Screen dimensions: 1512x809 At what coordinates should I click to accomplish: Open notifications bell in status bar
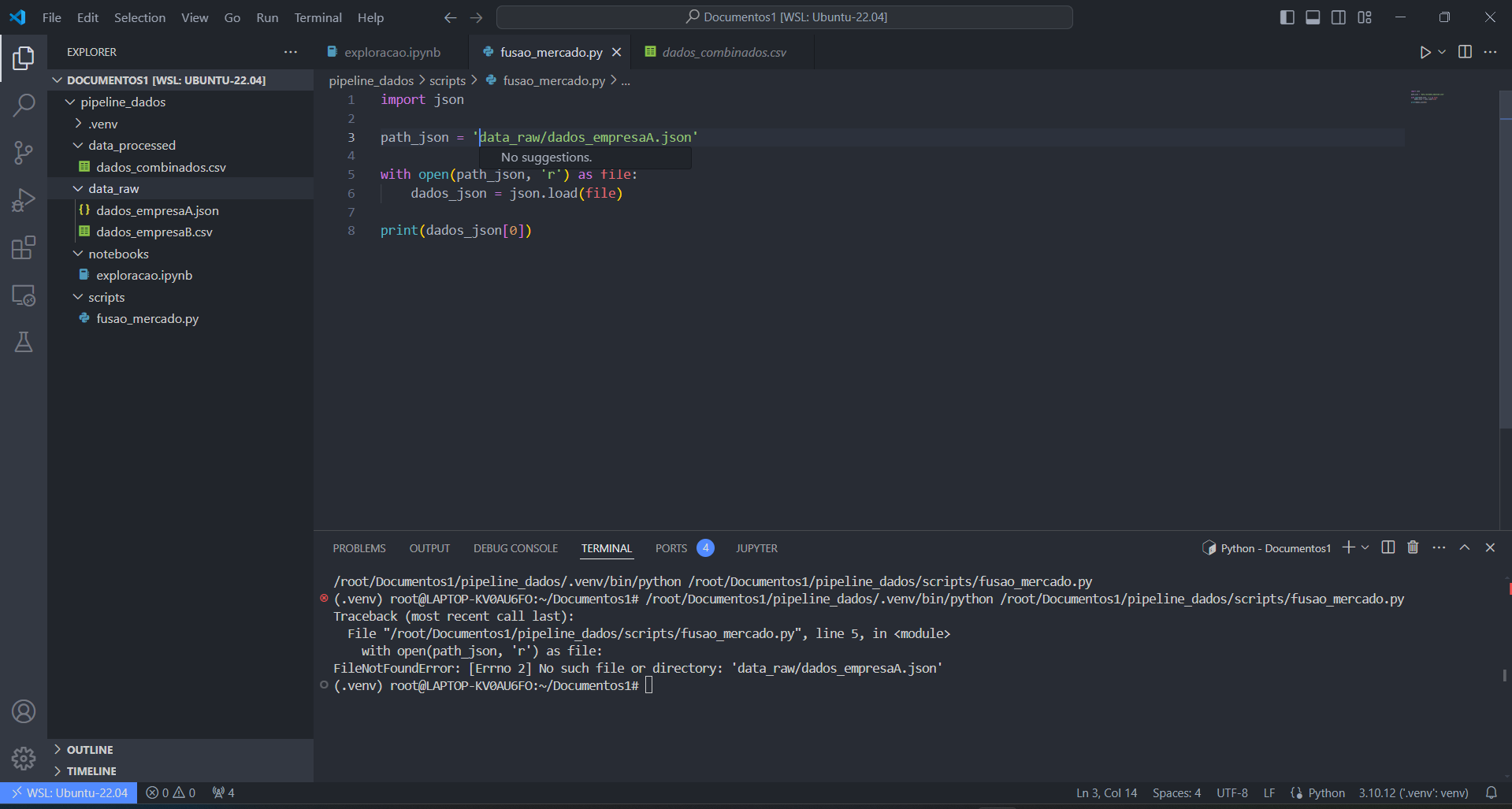click(1491, 792)
